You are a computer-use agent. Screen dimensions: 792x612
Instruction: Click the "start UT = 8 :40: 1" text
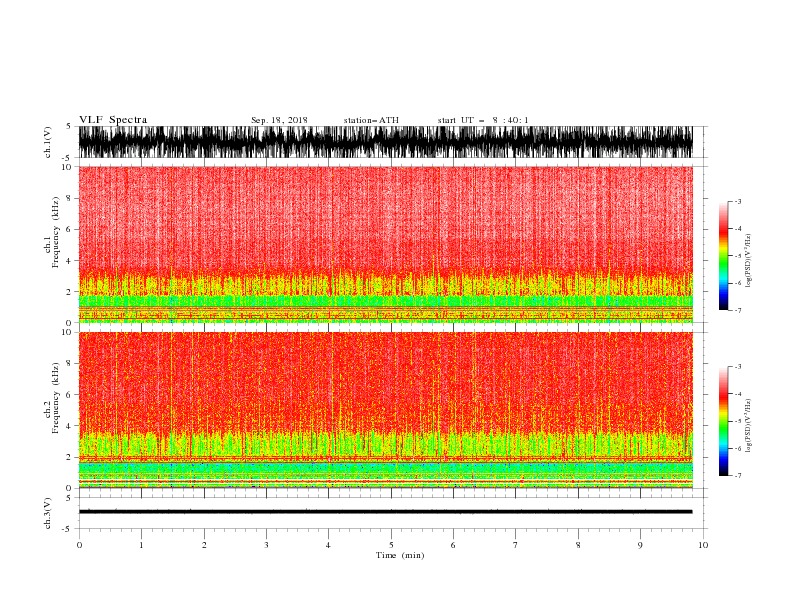click(x=483, y=120)
